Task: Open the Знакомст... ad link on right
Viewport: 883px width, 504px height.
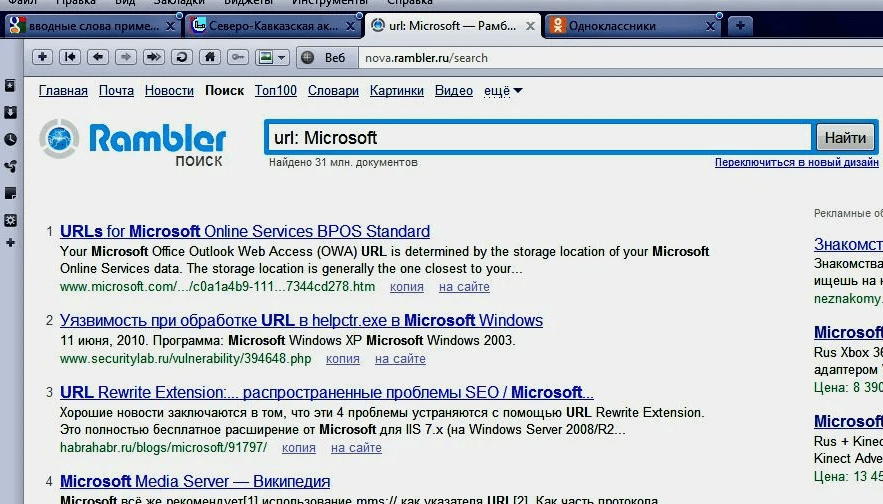Action: coord(848,244)
